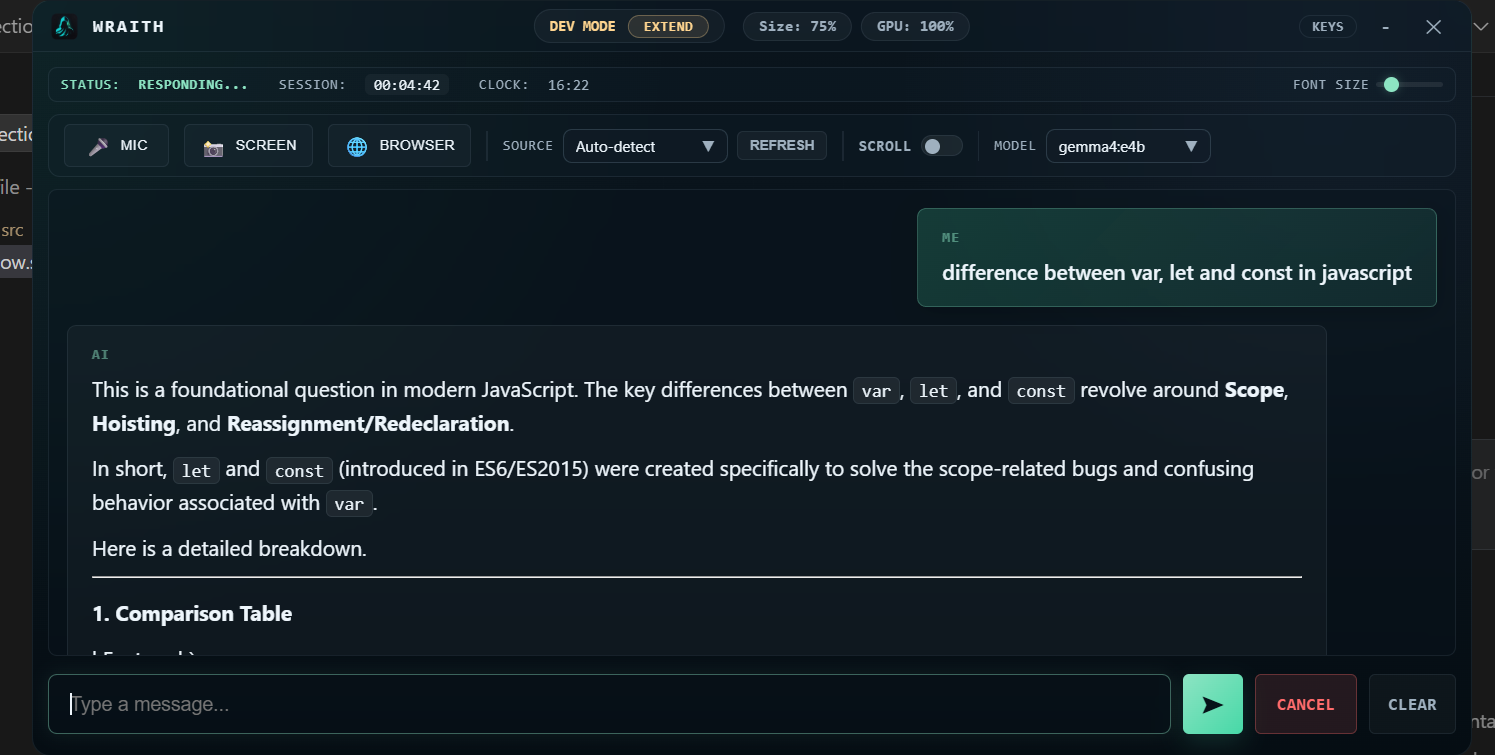Send the message using the arrow icon

1212,703
